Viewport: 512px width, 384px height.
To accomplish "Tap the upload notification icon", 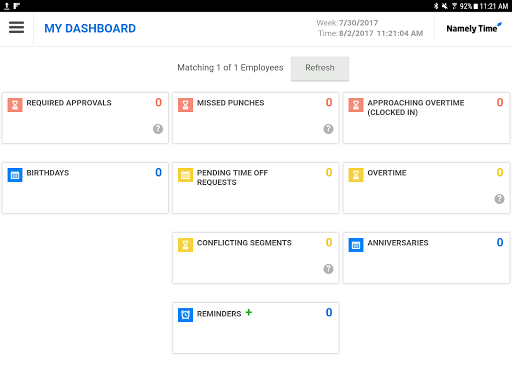I will point(6,6).
